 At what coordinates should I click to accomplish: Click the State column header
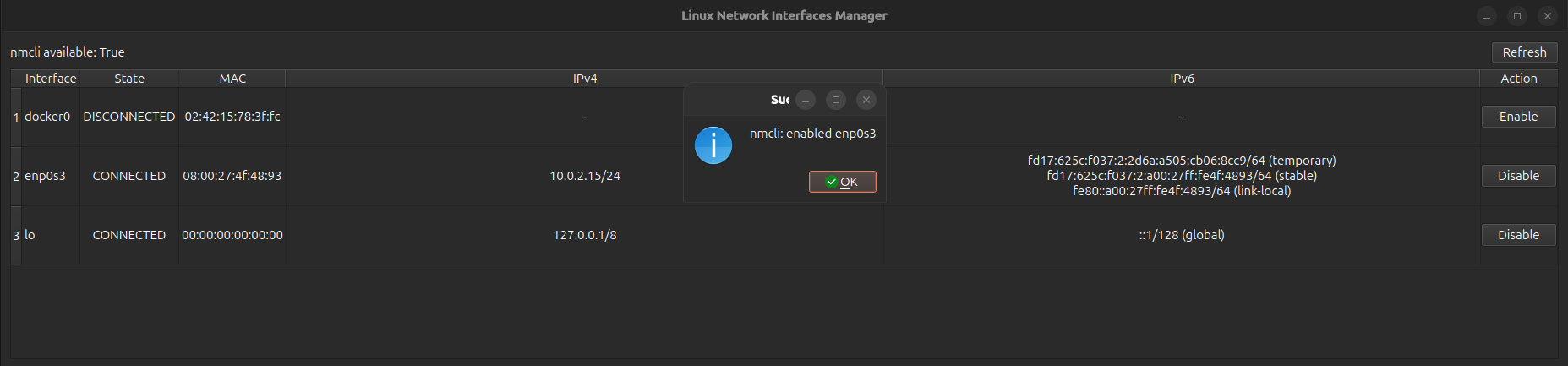[x=129, y=79]
